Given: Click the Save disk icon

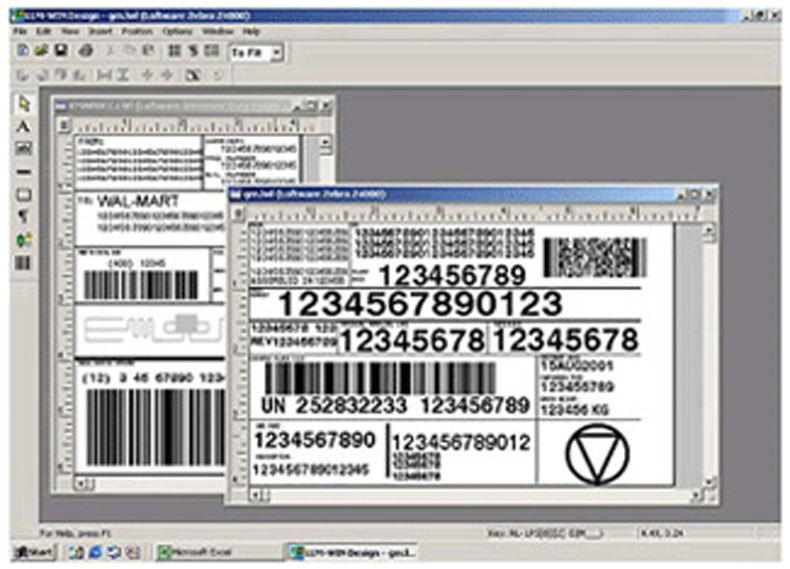Looking at the screenshot, I should [61, 50].
